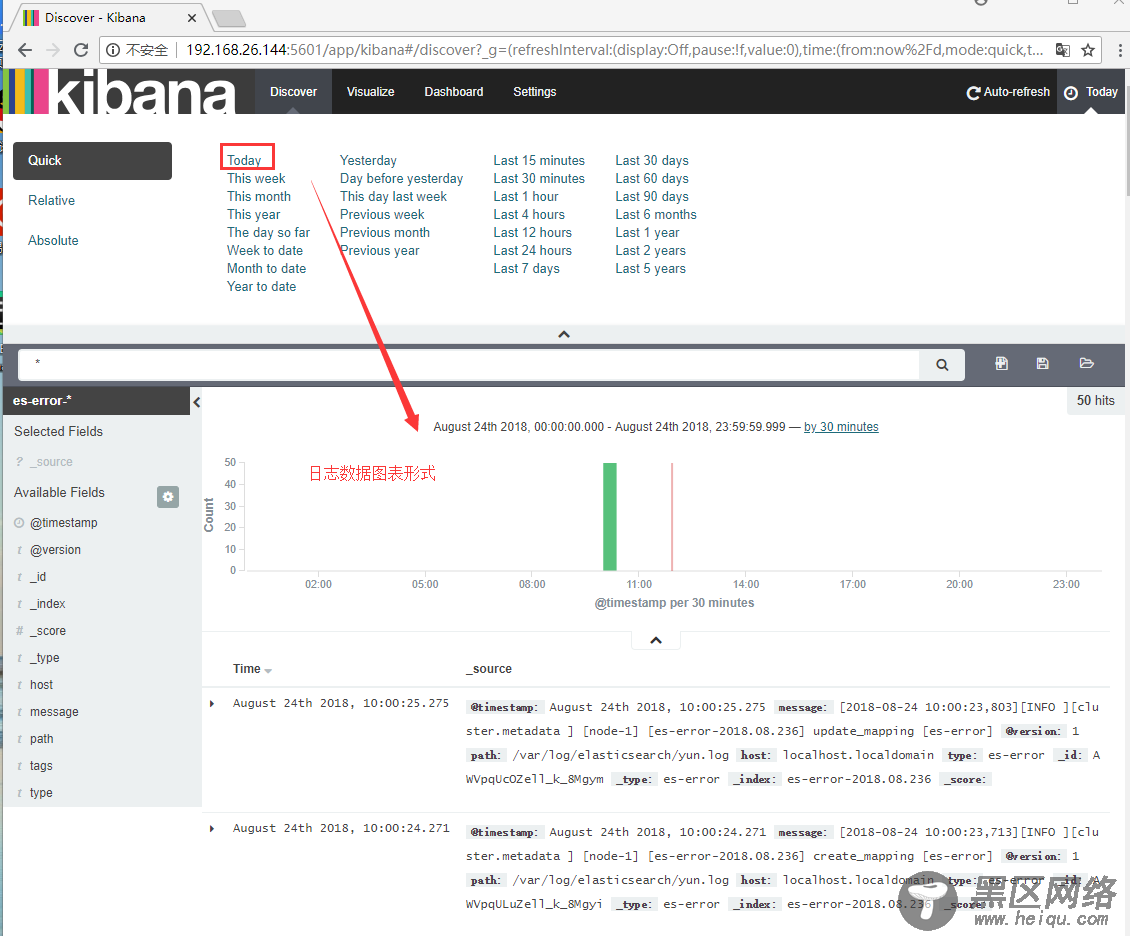Screen dimensions: 1130x936
Task: Open the Visualize tab
Action: tap(370, 92)
